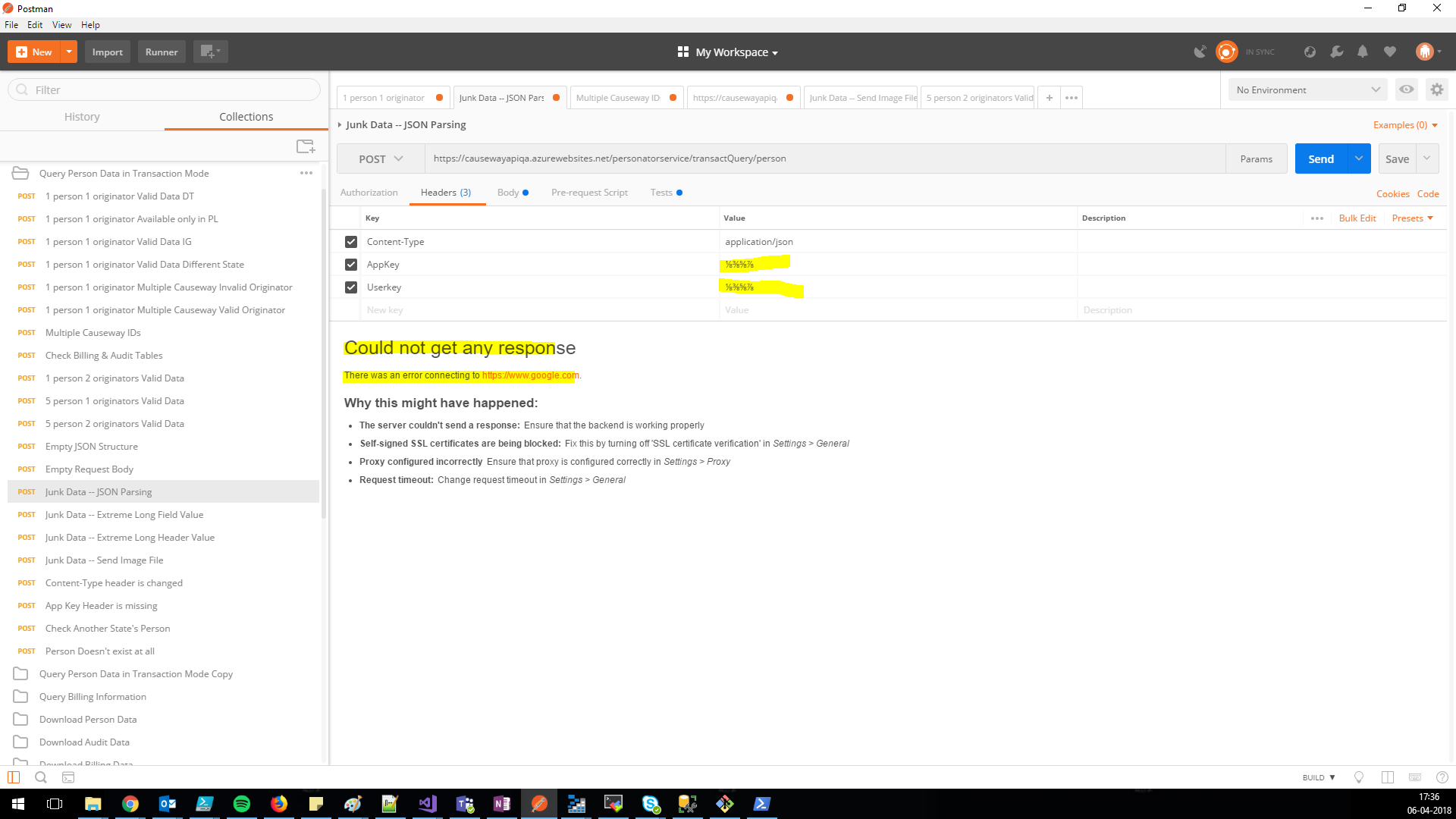Image resolution: width=1456 pixels, height=819 pixels.
Task: Open the View menu
Action: click(61, 24)
